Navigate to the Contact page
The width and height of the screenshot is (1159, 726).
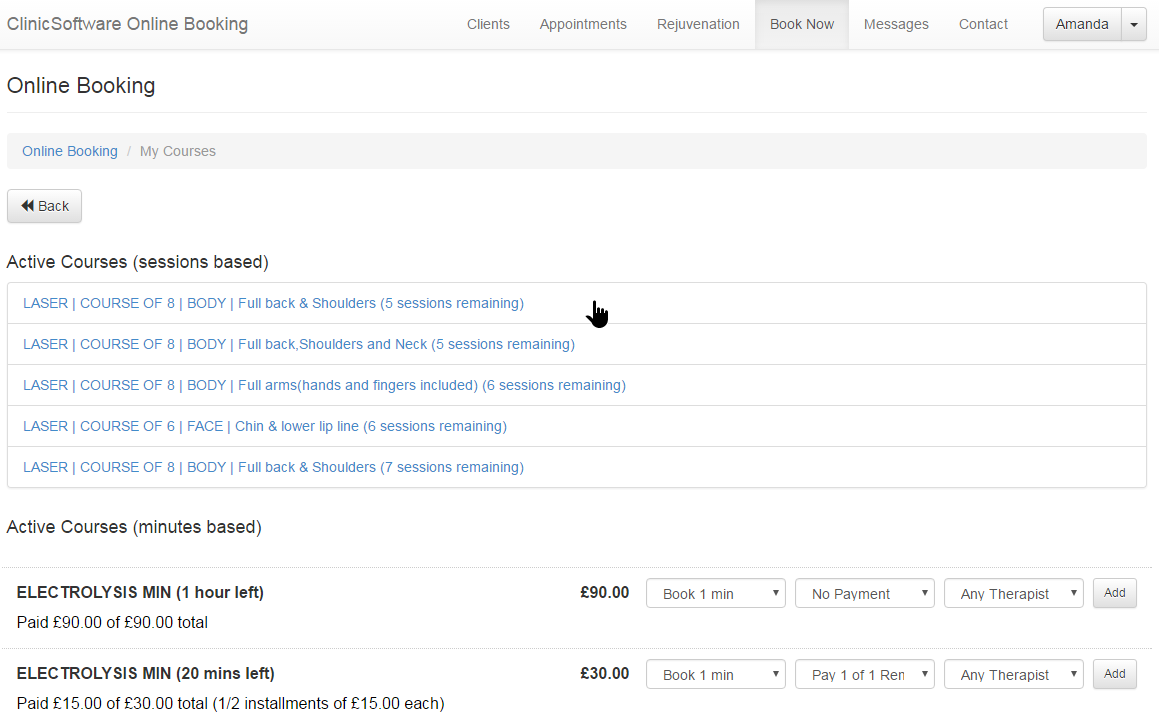point(983,25)
